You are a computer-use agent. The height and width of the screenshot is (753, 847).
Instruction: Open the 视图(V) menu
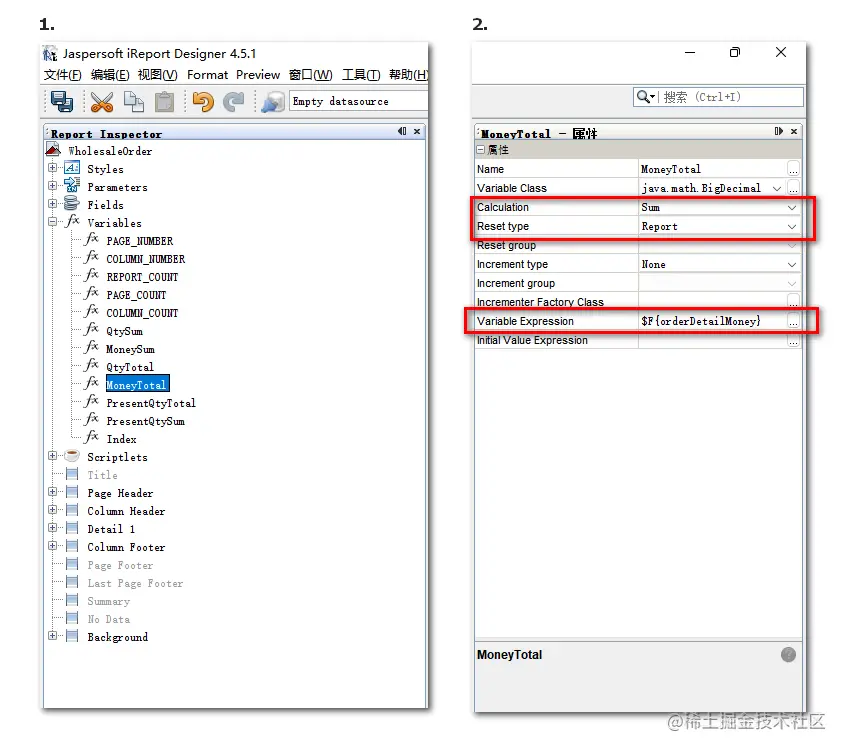[x=158, y=75]
